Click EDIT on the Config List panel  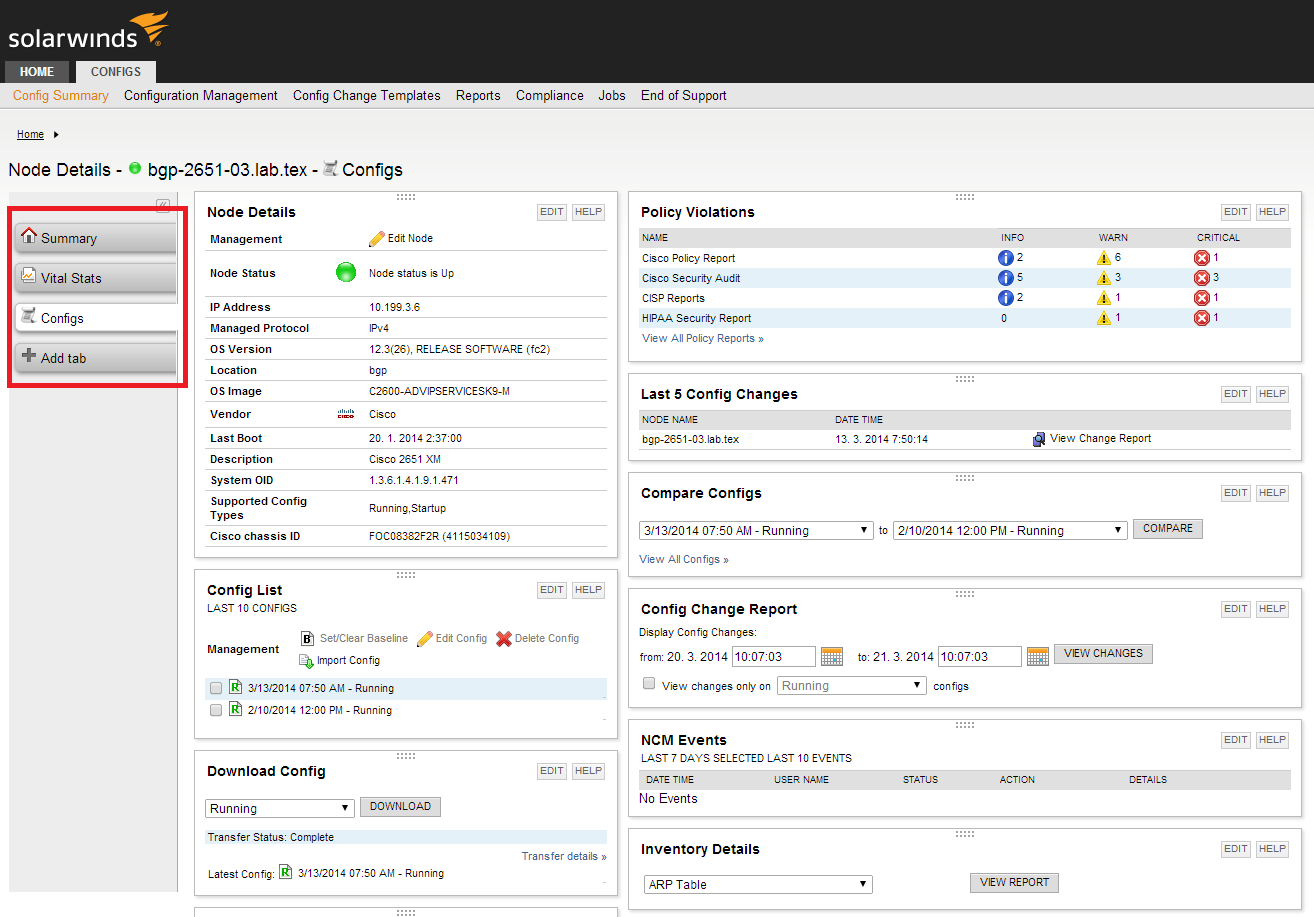pos(552,590)
